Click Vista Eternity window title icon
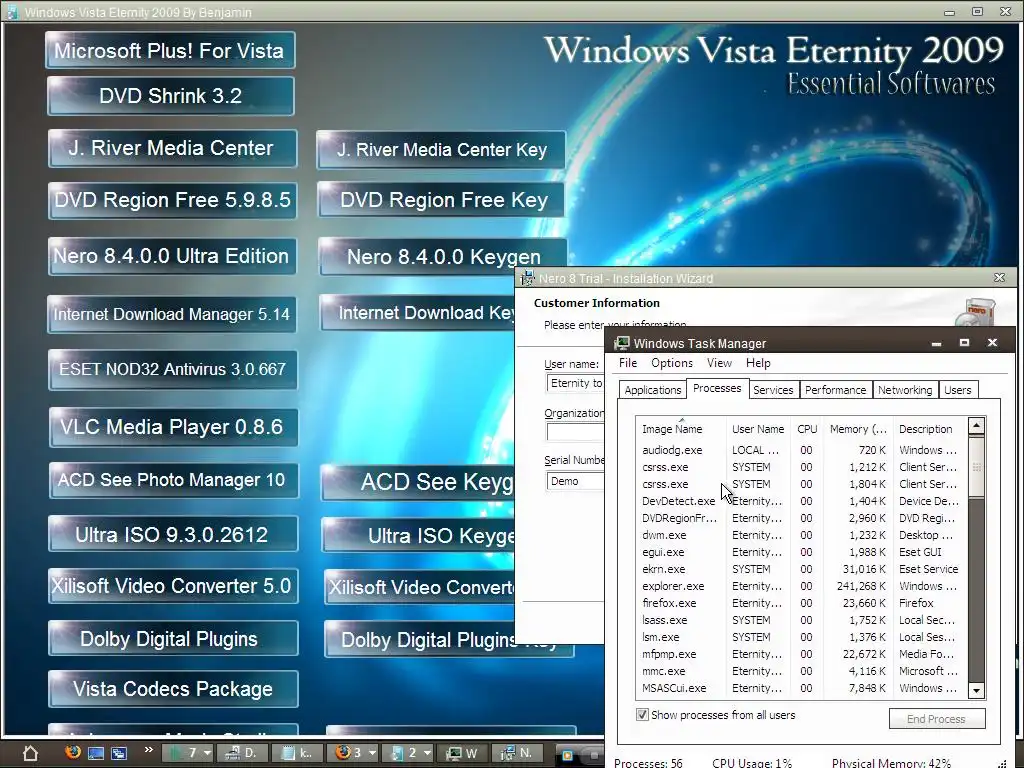Image resolution: width=1024 pixels, height=768 pixels. tap(12, 12)
